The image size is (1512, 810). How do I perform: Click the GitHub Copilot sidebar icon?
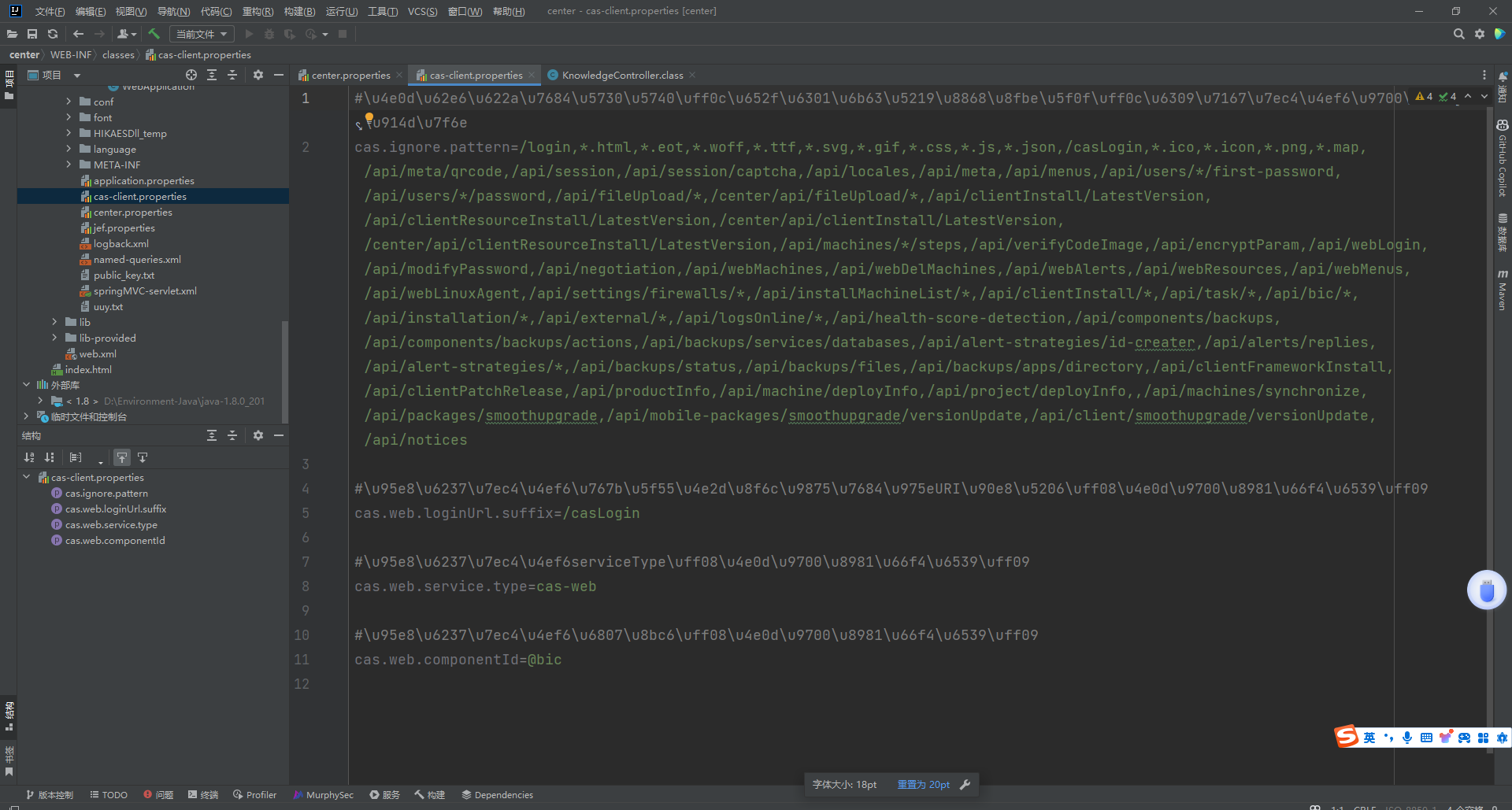coord(1503,158)
